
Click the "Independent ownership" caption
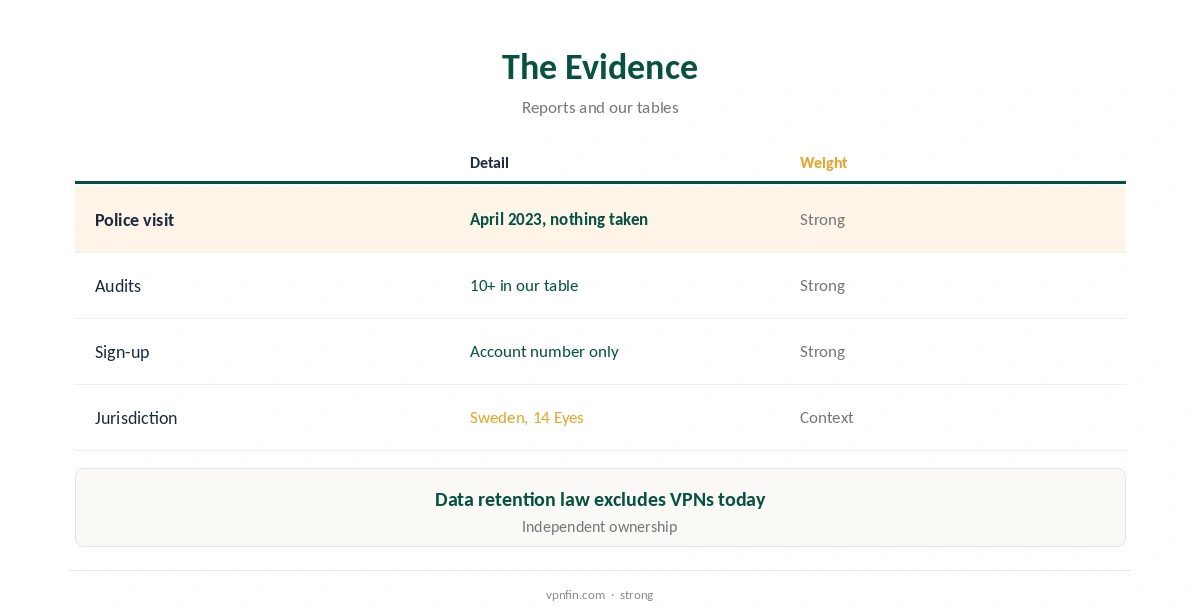600,527
